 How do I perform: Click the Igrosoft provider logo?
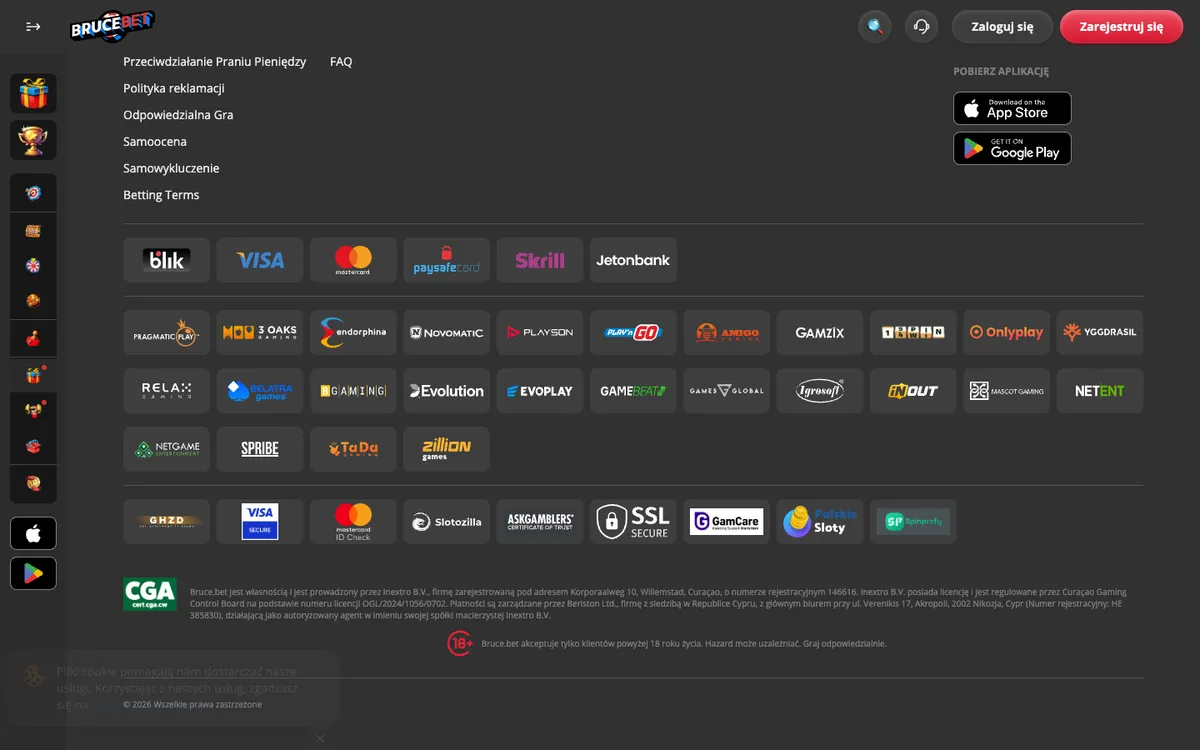click(x=820, y=391)
